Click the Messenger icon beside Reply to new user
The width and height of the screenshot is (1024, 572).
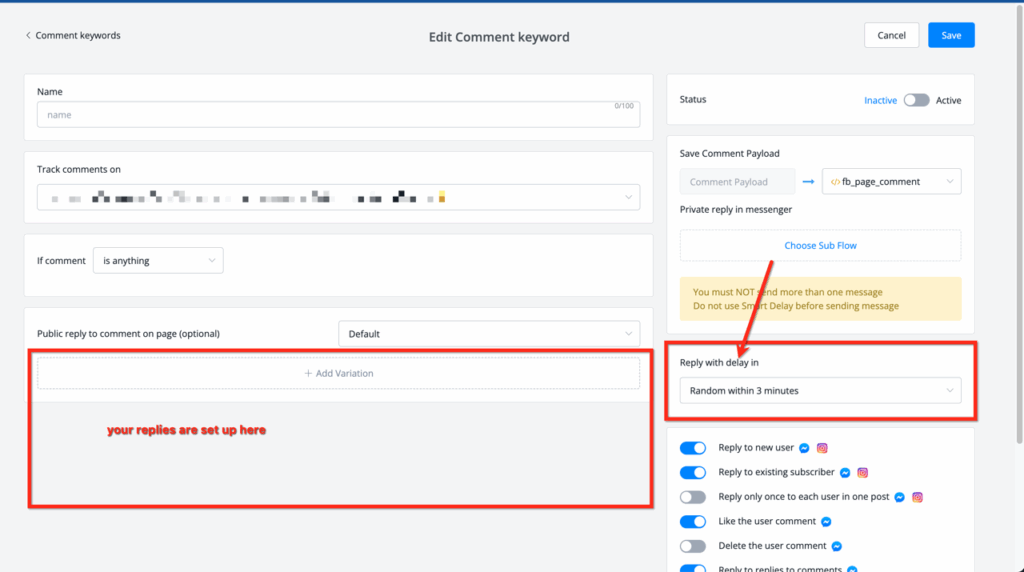804,449
